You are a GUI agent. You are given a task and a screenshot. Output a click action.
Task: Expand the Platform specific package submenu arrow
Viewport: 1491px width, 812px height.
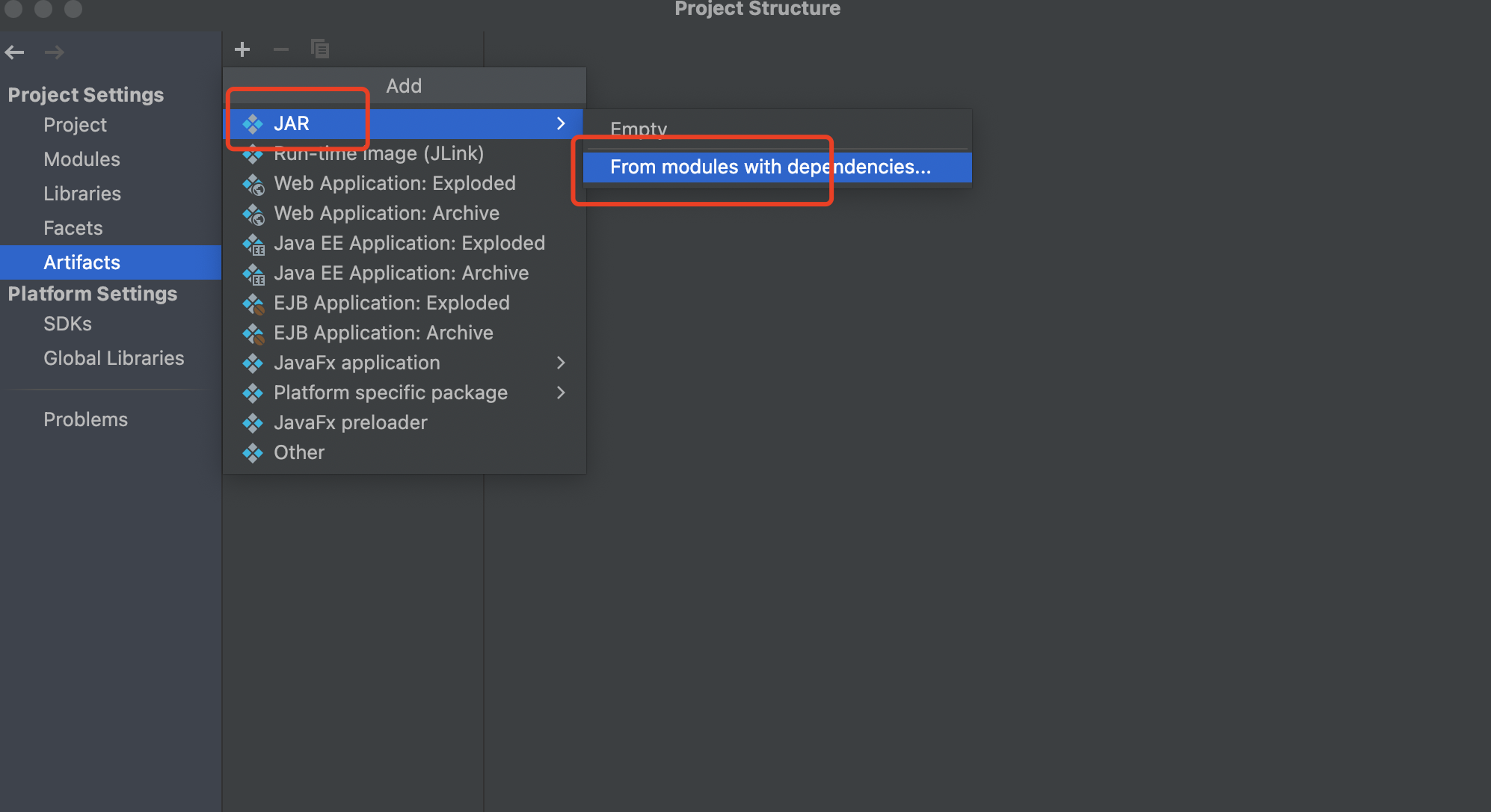click(561, 393)
